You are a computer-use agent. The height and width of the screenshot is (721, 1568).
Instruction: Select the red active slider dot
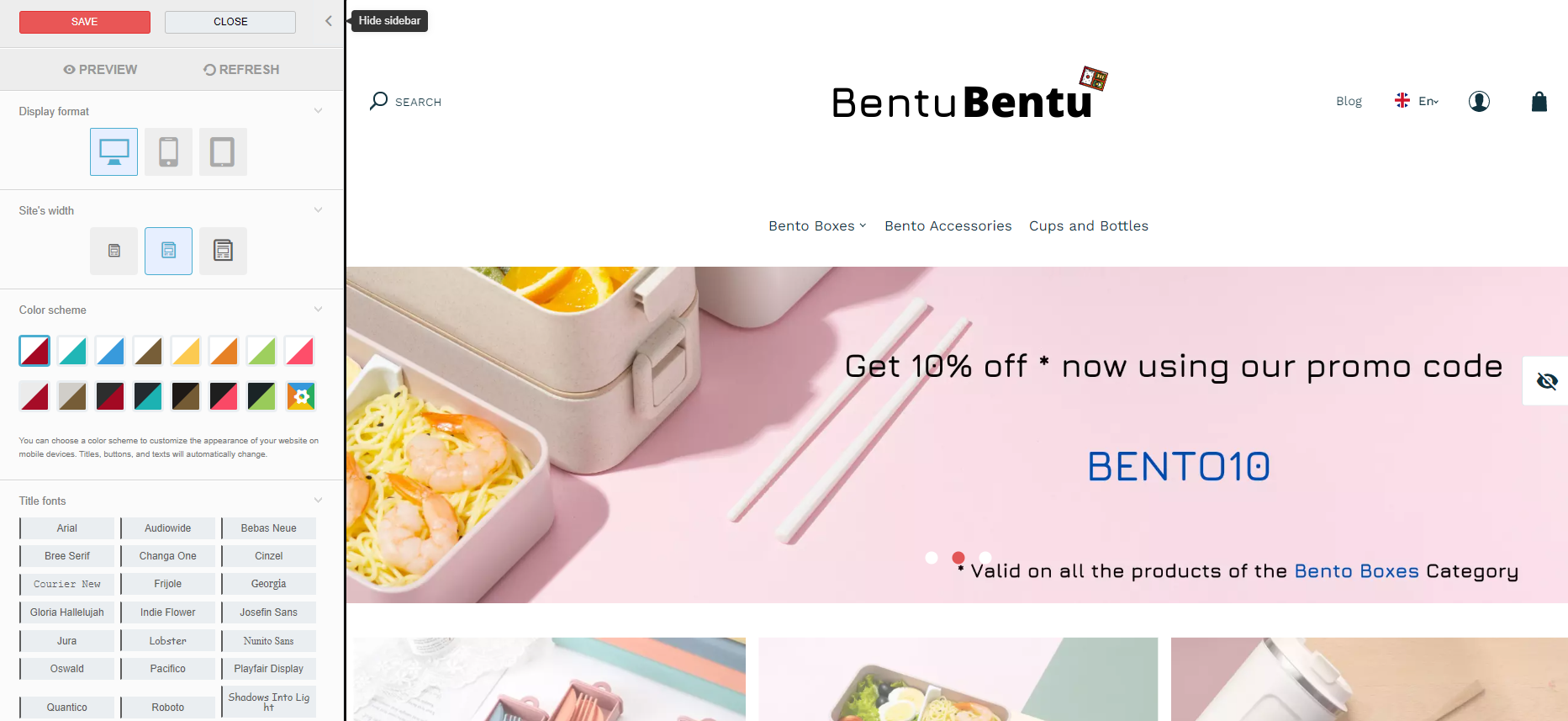(958, 558)
